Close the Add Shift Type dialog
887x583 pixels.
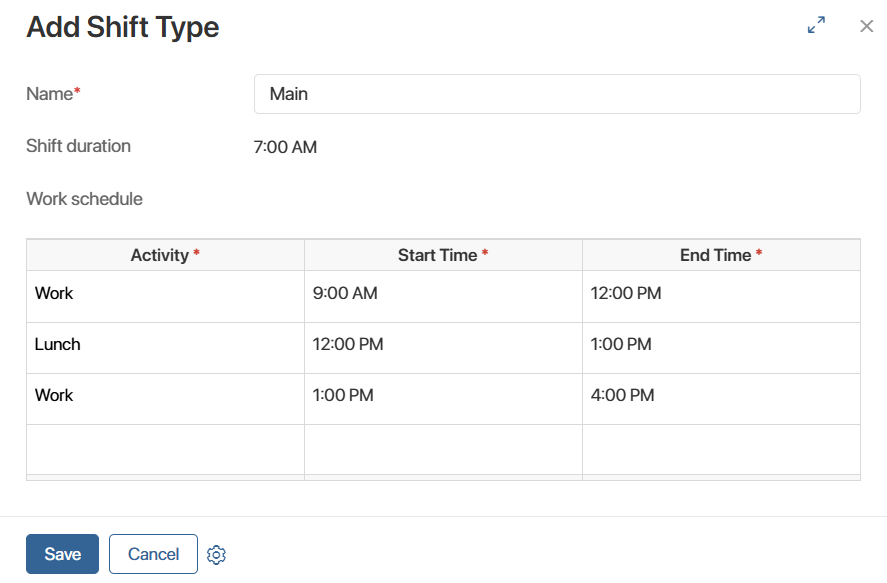[866, 26]
